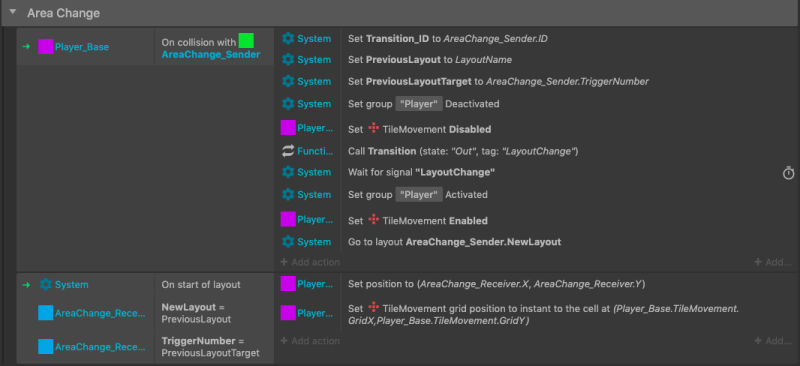Select the Call Transition function action

pos(462,151)
